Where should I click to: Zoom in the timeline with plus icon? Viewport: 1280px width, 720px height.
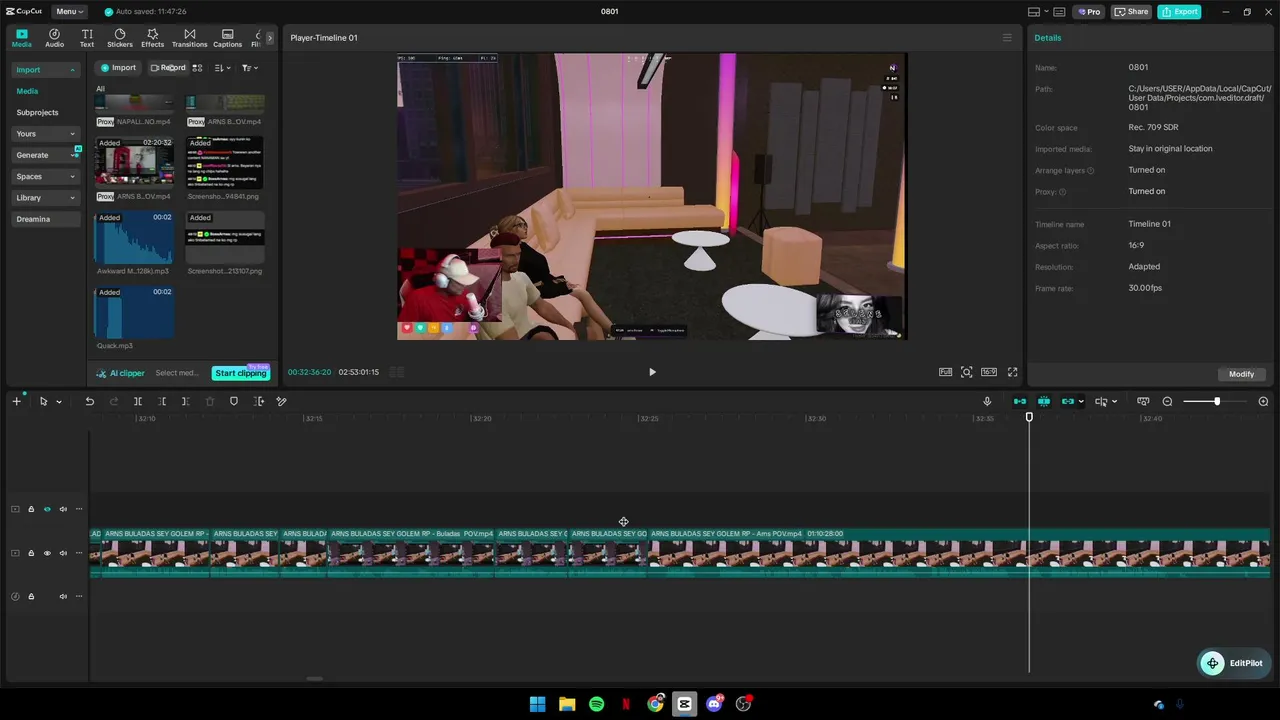click(1263, 401)
